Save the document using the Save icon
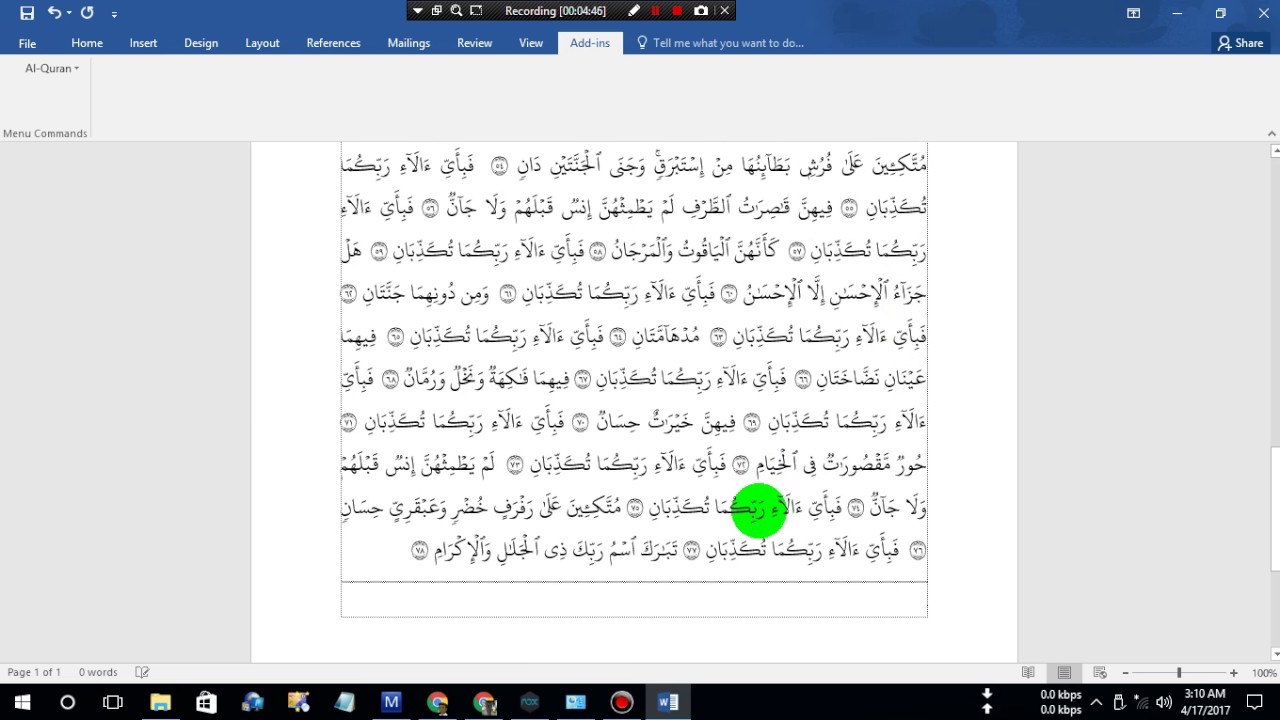Viewport: 1280px width, 720px height. pyautogui.click(x=27, y=13)
